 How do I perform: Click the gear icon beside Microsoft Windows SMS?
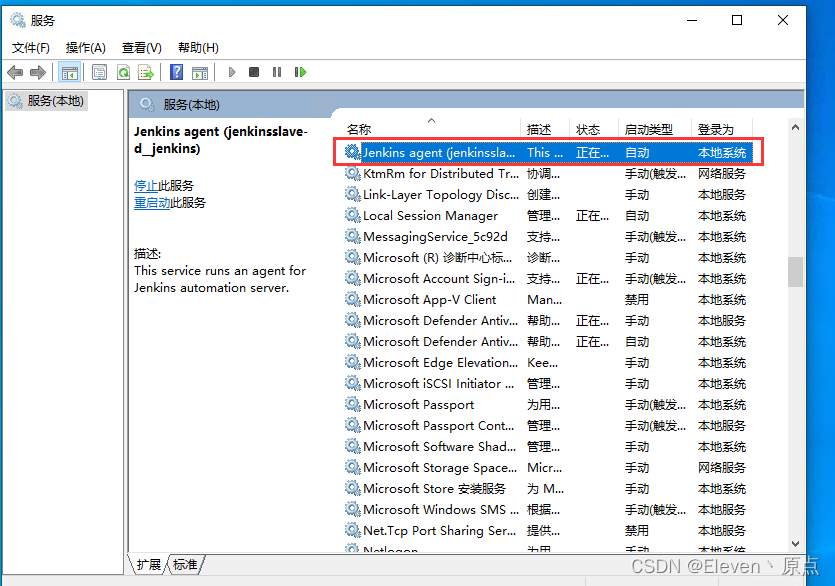[x=352, y=509]
